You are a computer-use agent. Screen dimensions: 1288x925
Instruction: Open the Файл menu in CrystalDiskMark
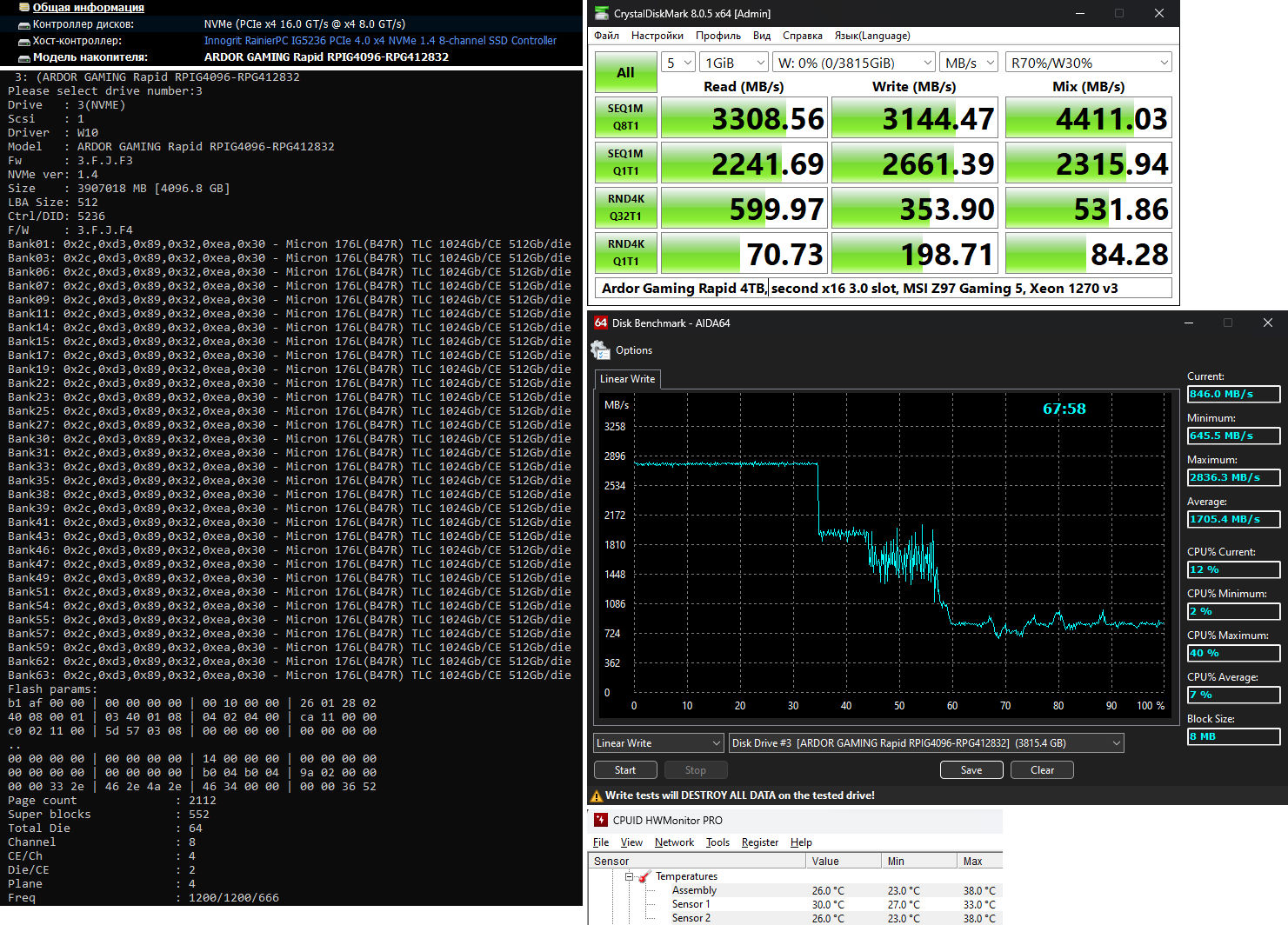pos(607,36)
